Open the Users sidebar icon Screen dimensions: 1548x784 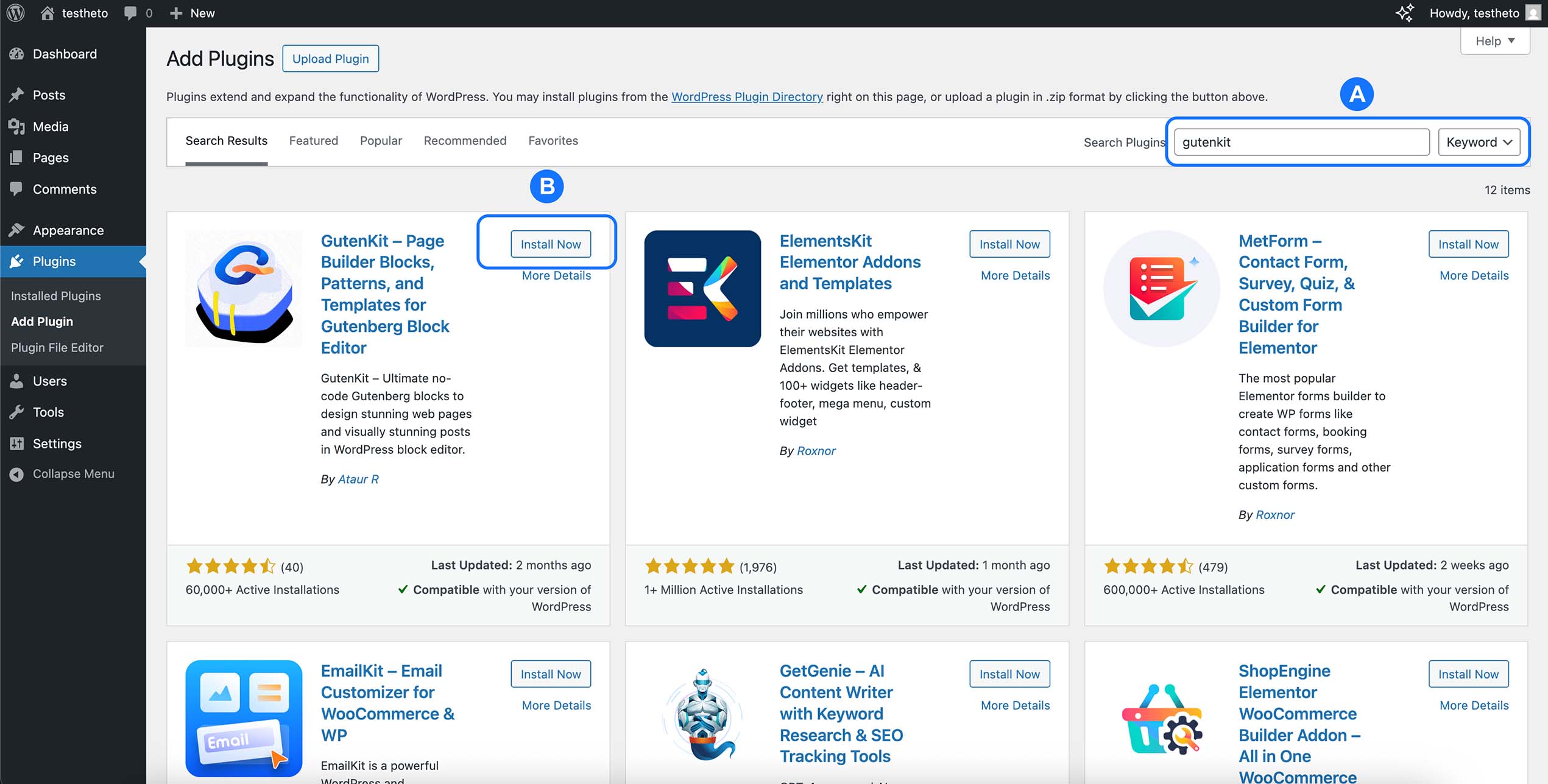pos(17,381)
